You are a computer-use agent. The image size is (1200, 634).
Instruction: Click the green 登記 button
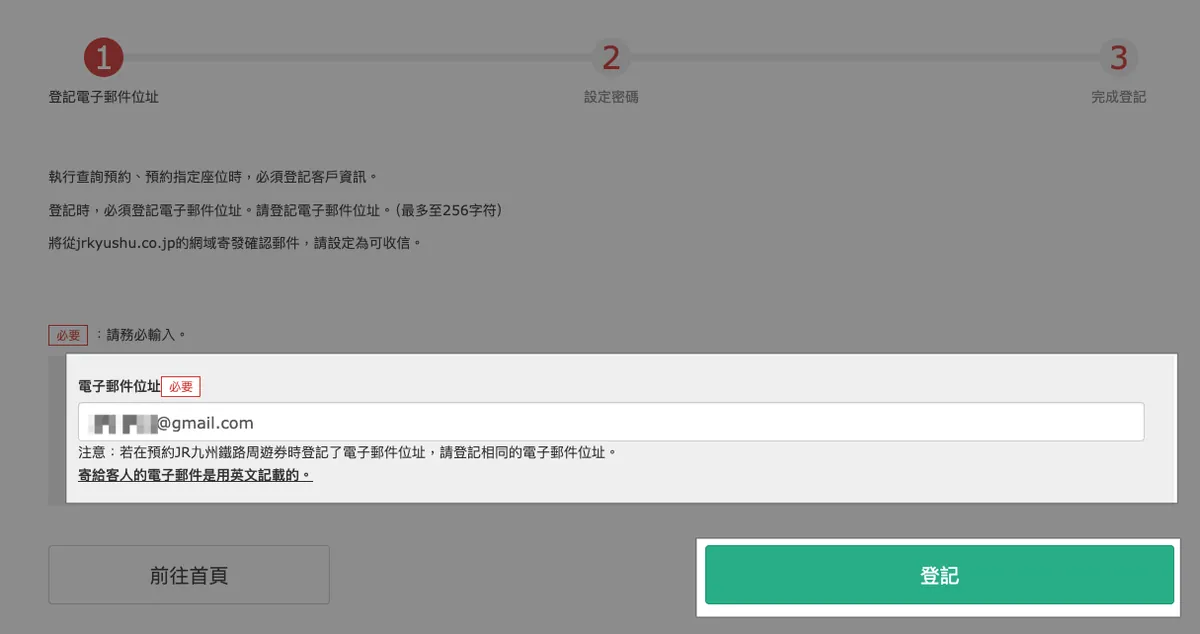(x=939, y=575)
